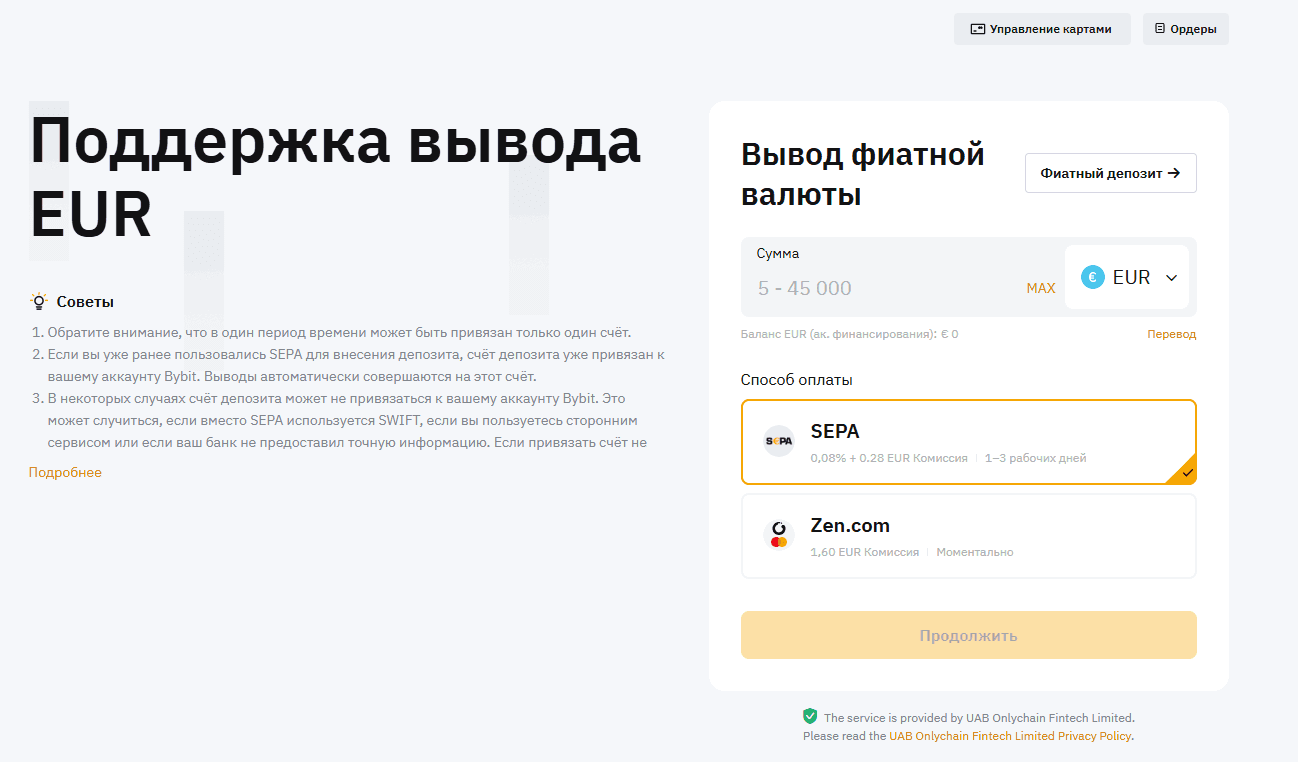Expand the currency selector chevron
Viewport: 1298px width, 762px height.
[x=1171, y=278]
